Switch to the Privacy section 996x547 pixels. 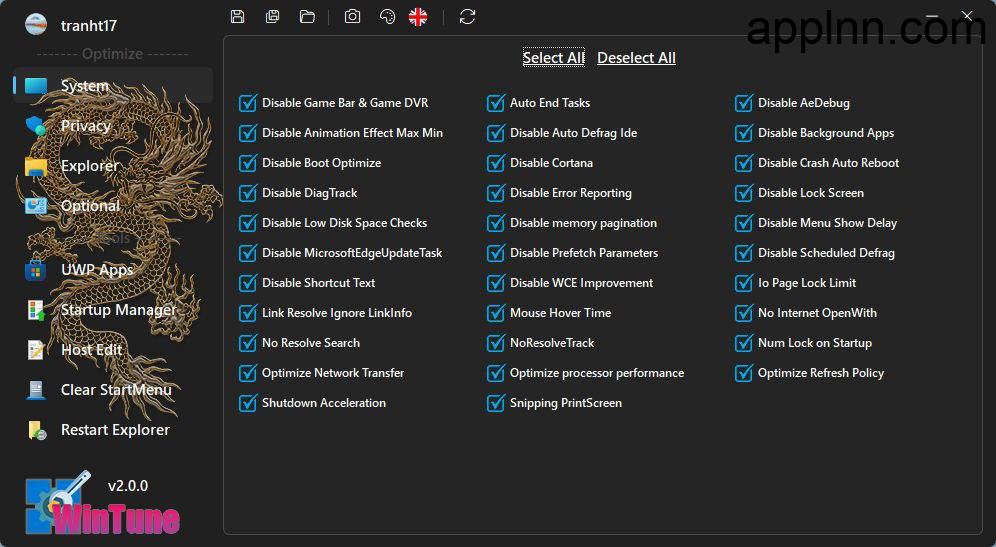point(113,126)
